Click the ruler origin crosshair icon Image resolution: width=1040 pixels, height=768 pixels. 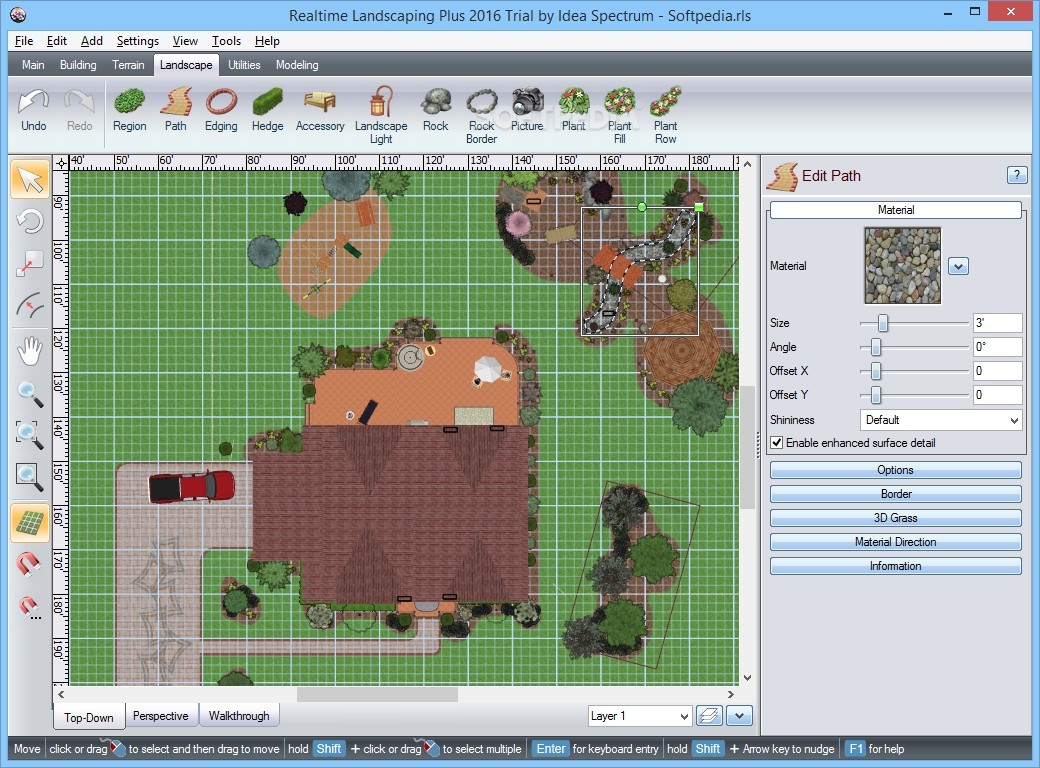click(x=61, y=163)
